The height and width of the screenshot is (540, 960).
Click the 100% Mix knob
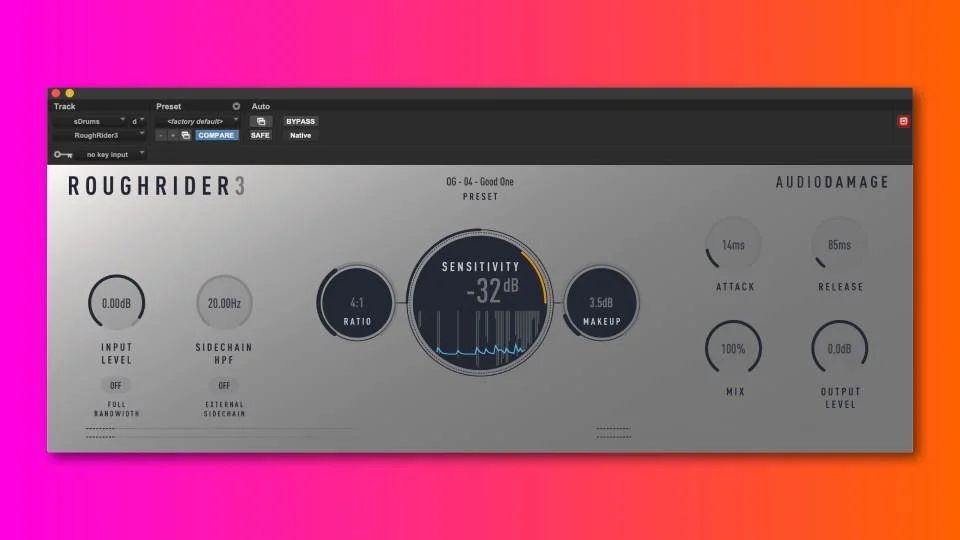pos(733,348)
